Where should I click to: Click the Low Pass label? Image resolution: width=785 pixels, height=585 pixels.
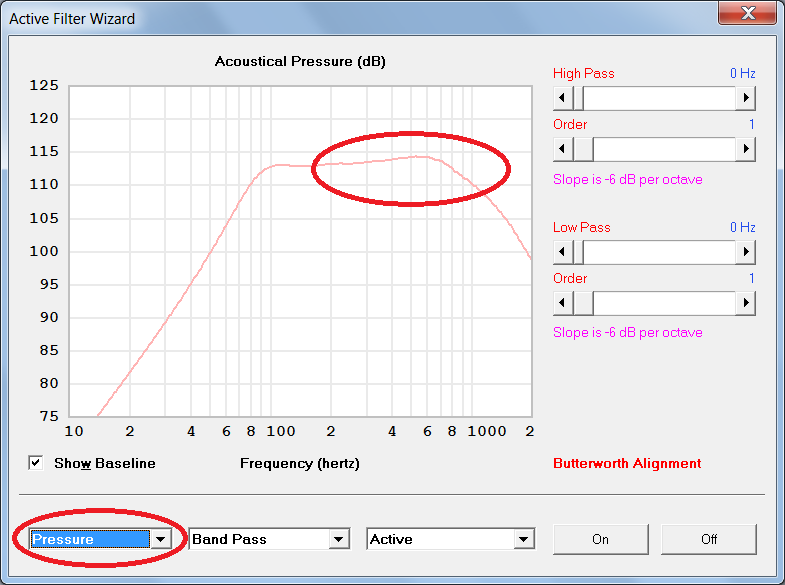point(582,227)
